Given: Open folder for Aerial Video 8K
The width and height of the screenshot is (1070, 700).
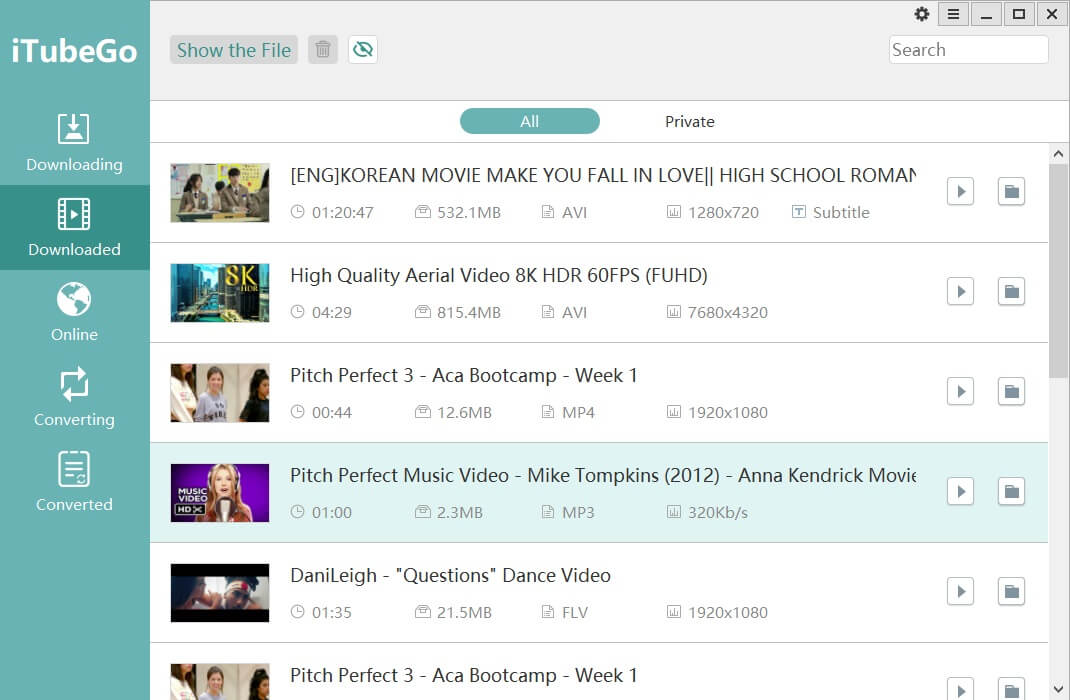Looking at the screenshot, I should [x=1011, y=292].
